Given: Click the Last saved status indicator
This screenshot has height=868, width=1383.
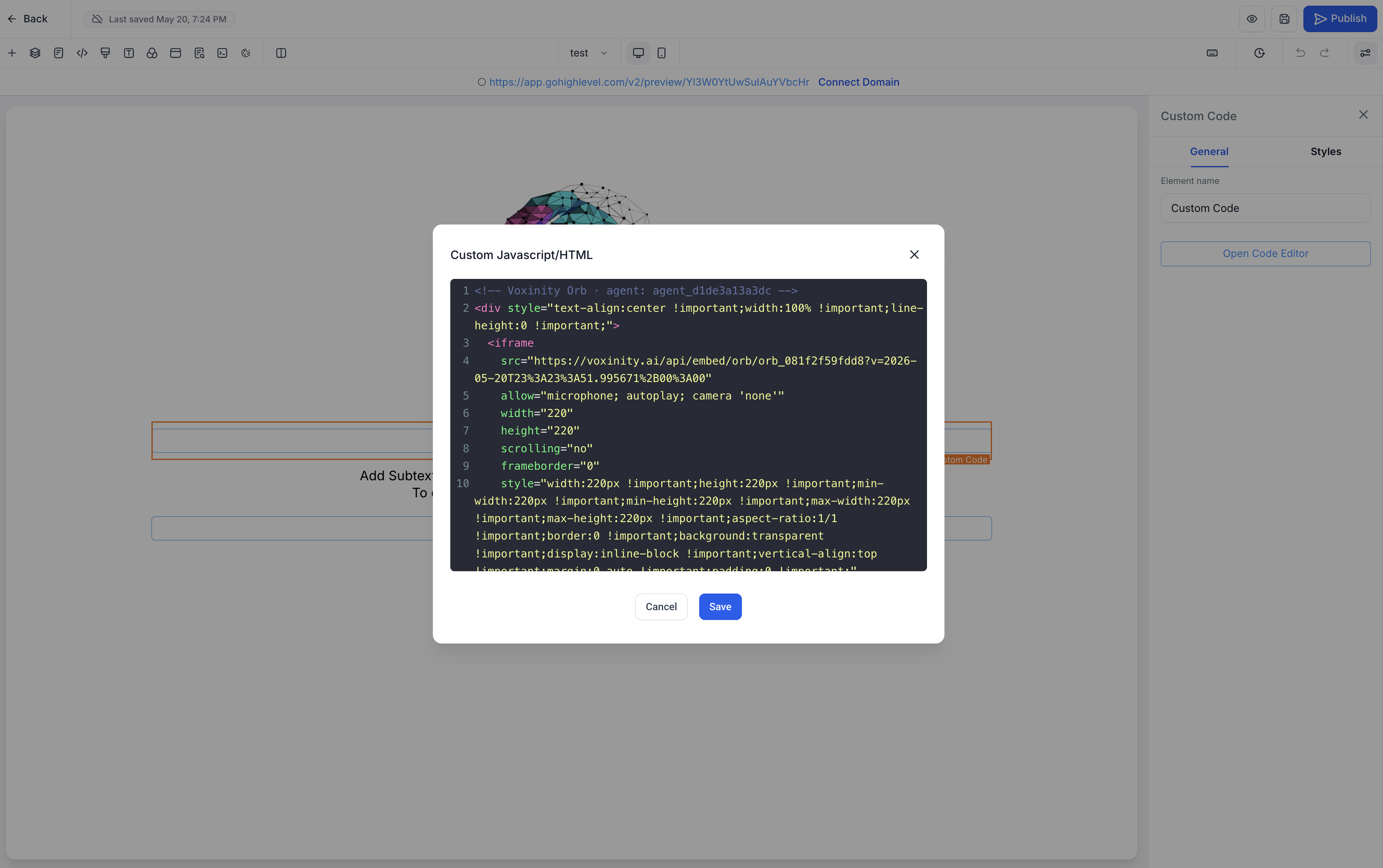Looking at the screenshot, I should tap(159, 19).
